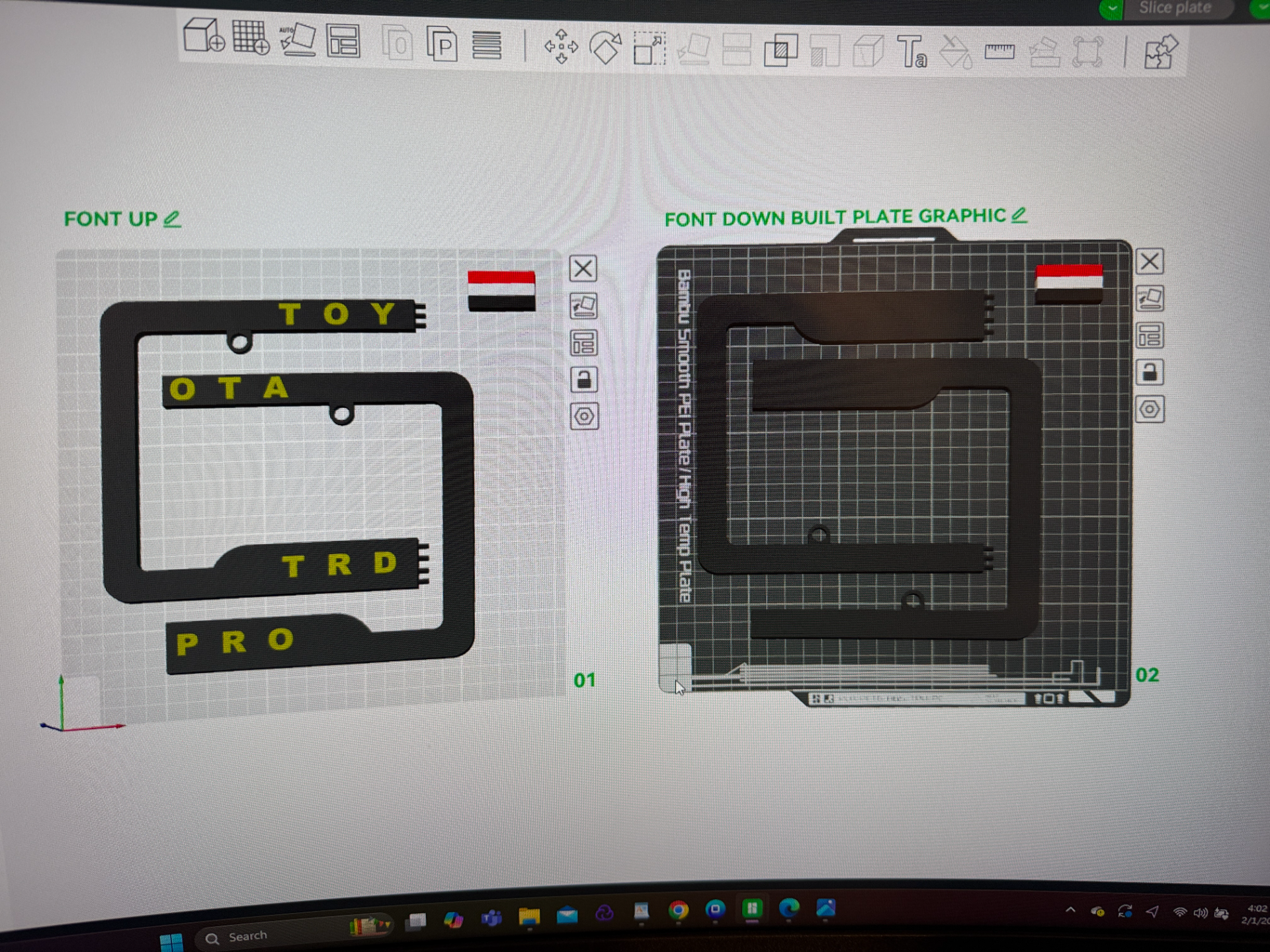Open Microsoft Teams from the taskbar
The height and width of the screenshot is (952, 1270).
coord(491,918)
